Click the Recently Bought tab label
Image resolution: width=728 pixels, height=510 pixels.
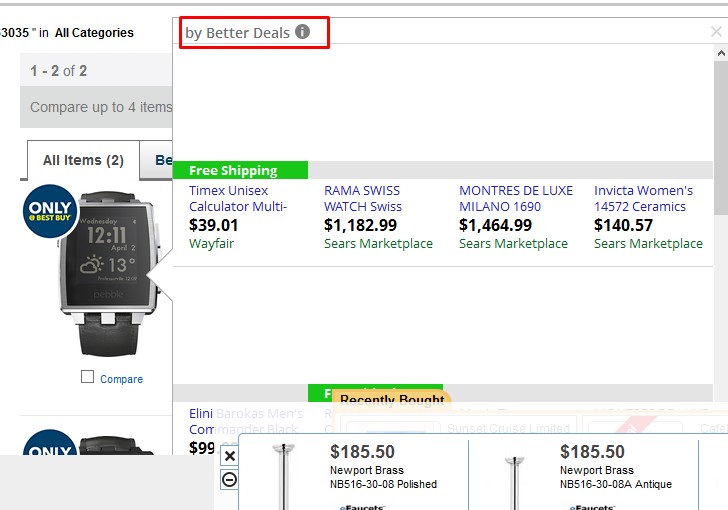coord(391,400)
